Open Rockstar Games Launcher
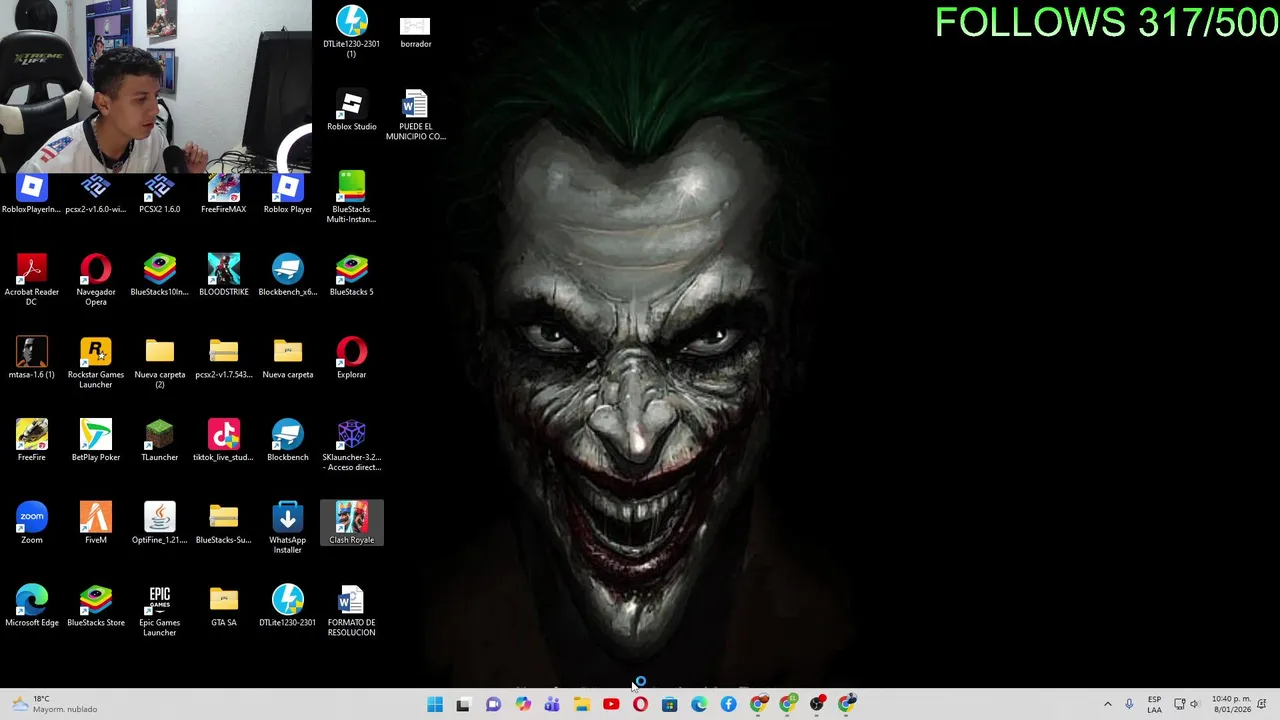The height and width of the screenshot is (720, 1280). click(96, 364)
